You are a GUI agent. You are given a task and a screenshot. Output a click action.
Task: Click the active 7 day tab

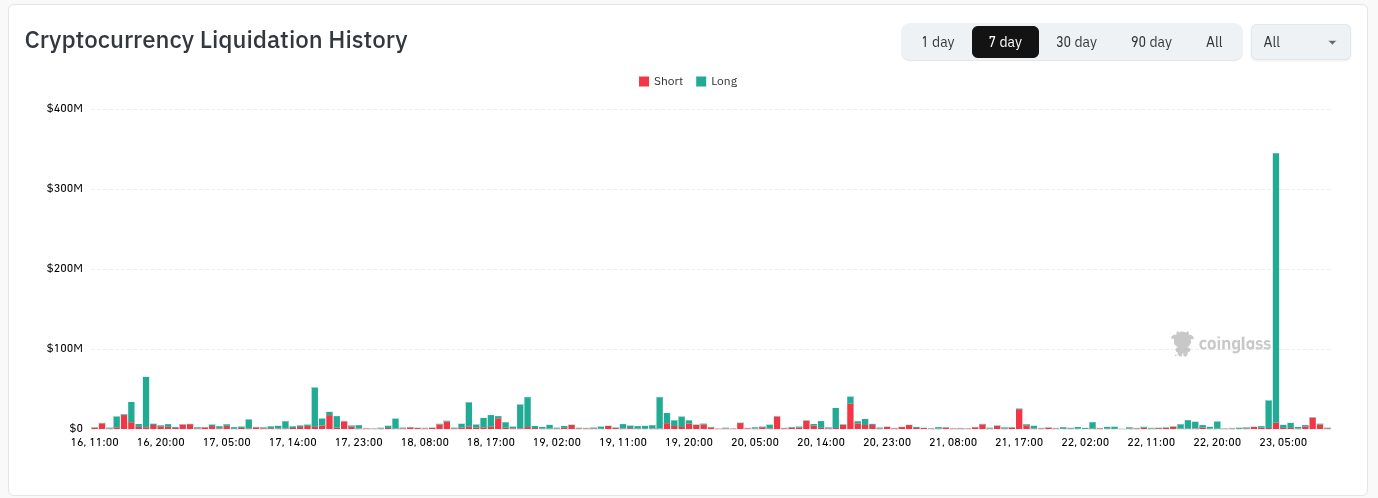(x=1005, y=42)
